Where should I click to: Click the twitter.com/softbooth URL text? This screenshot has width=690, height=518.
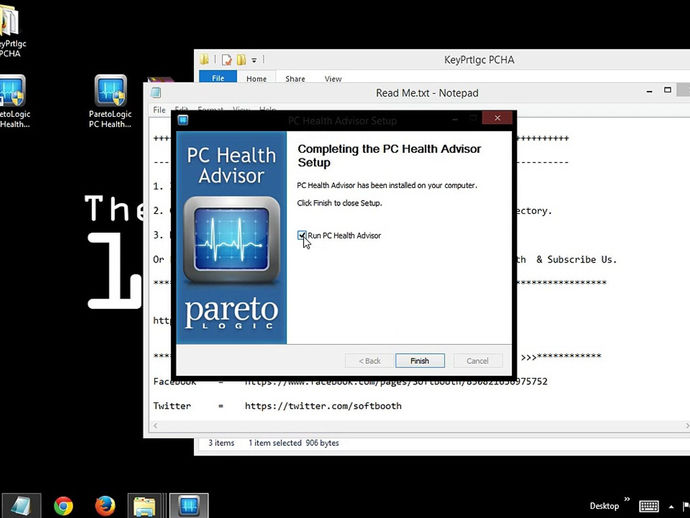click(323, 406)
